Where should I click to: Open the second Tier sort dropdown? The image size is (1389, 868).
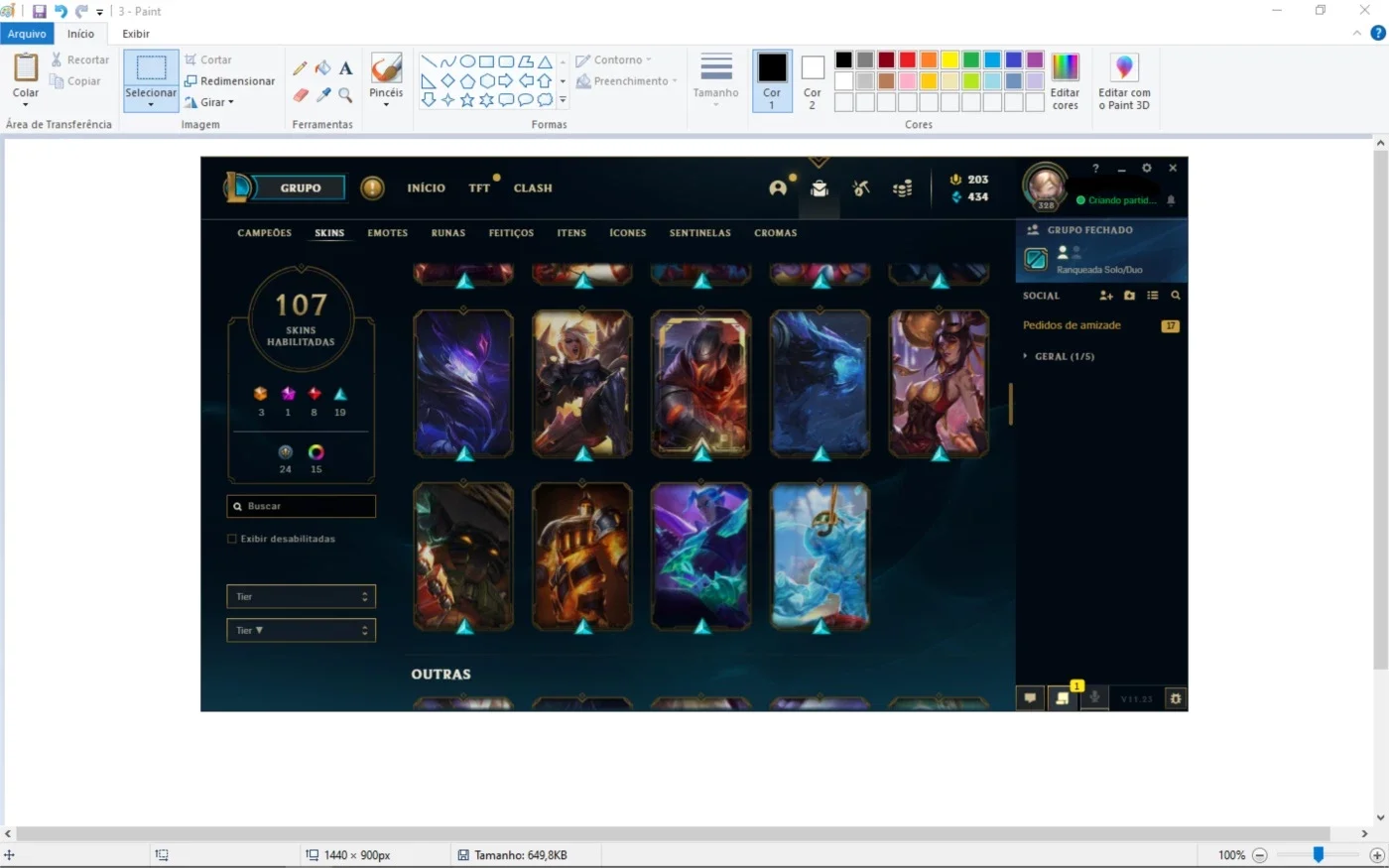tap(301, 630)
